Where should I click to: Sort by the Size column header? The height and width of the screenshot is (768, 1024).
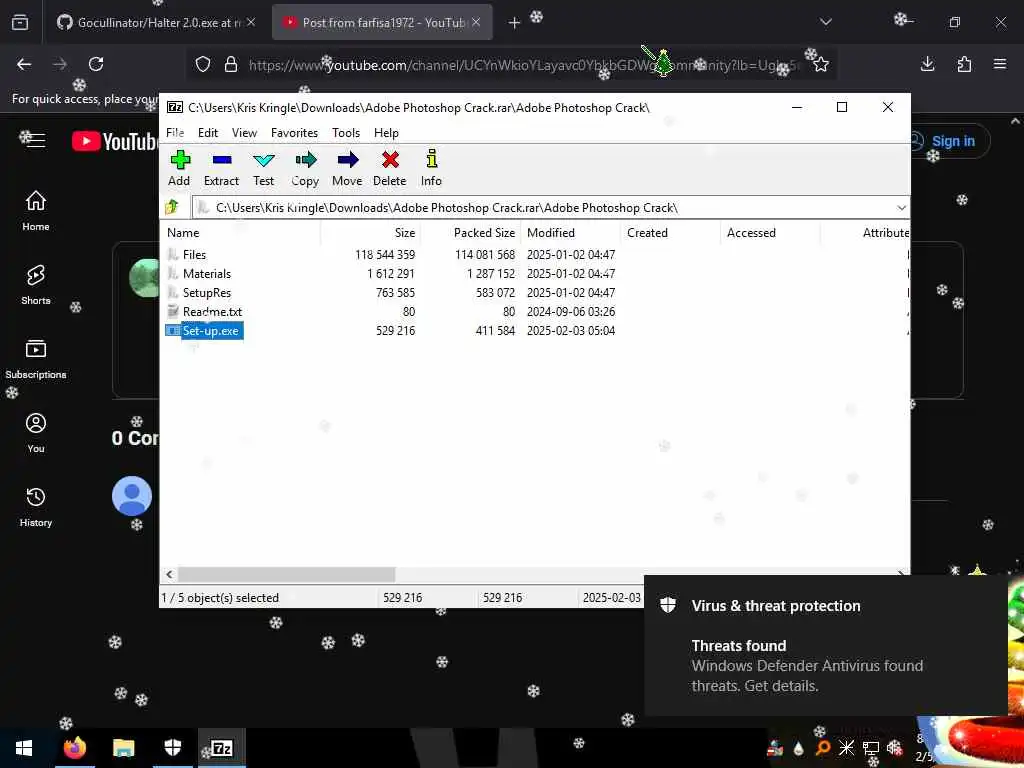click(x=370, y=233)
